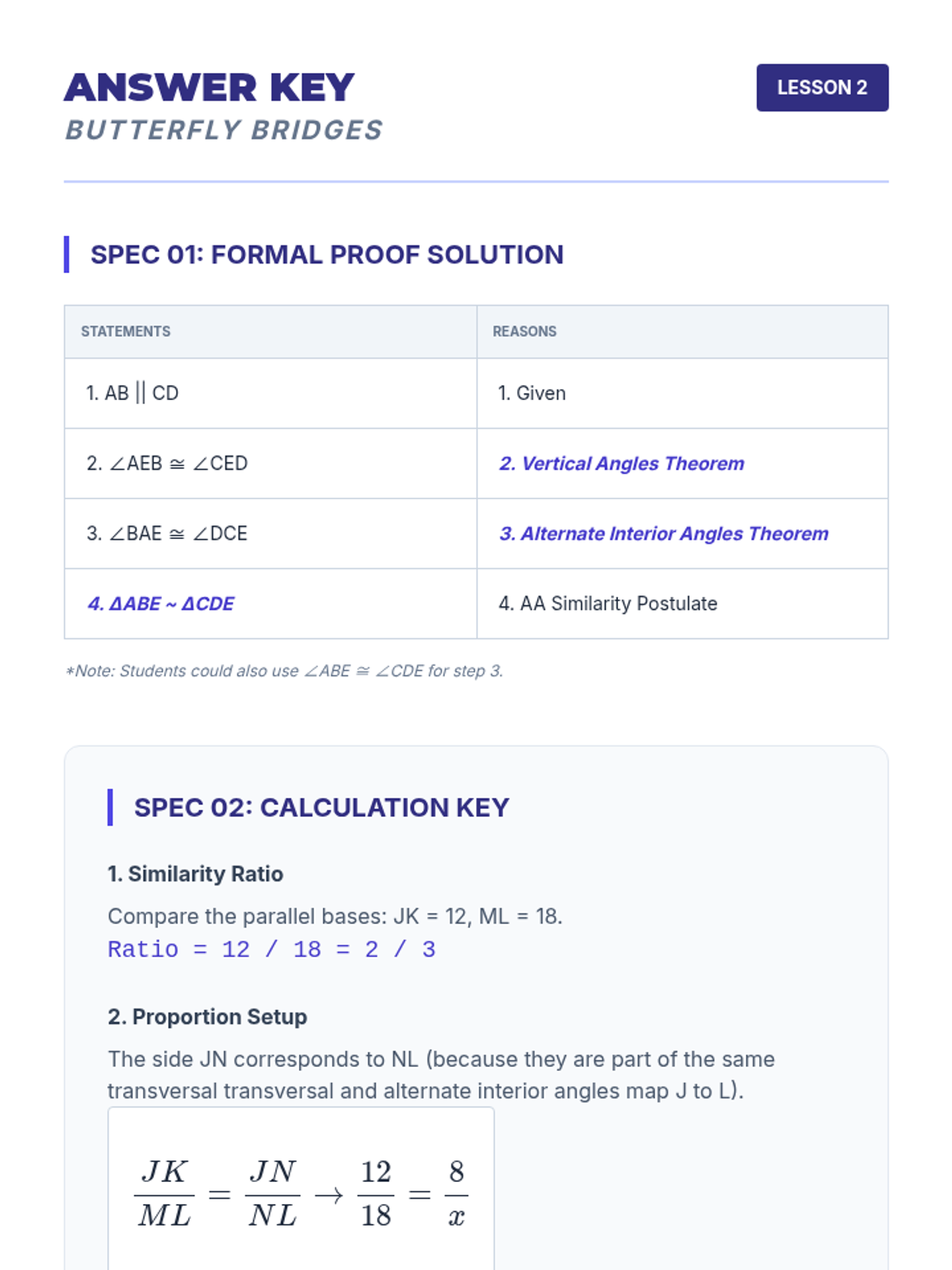Image resolution: width=952 pixels, height=1270 pixels.
Task: Click the STATEMENTS column header
Action: pos(125,332)
